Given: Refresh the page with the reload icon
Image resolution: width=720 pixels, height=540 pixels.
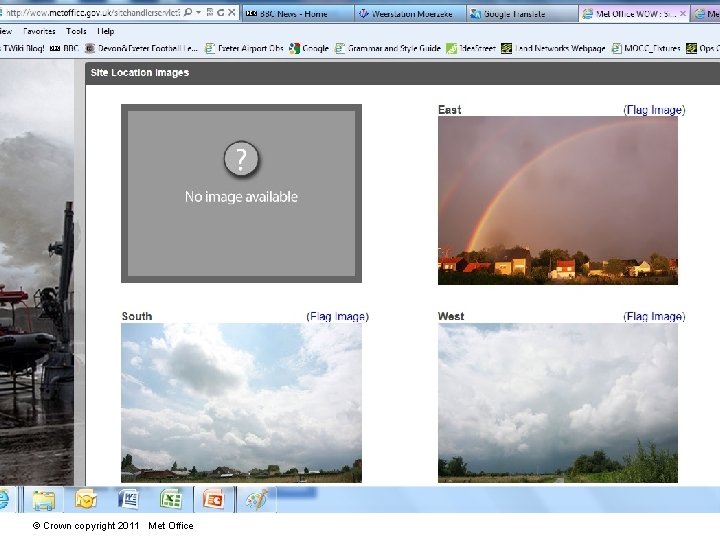Looking at the screenshot, I should [221, 12].
